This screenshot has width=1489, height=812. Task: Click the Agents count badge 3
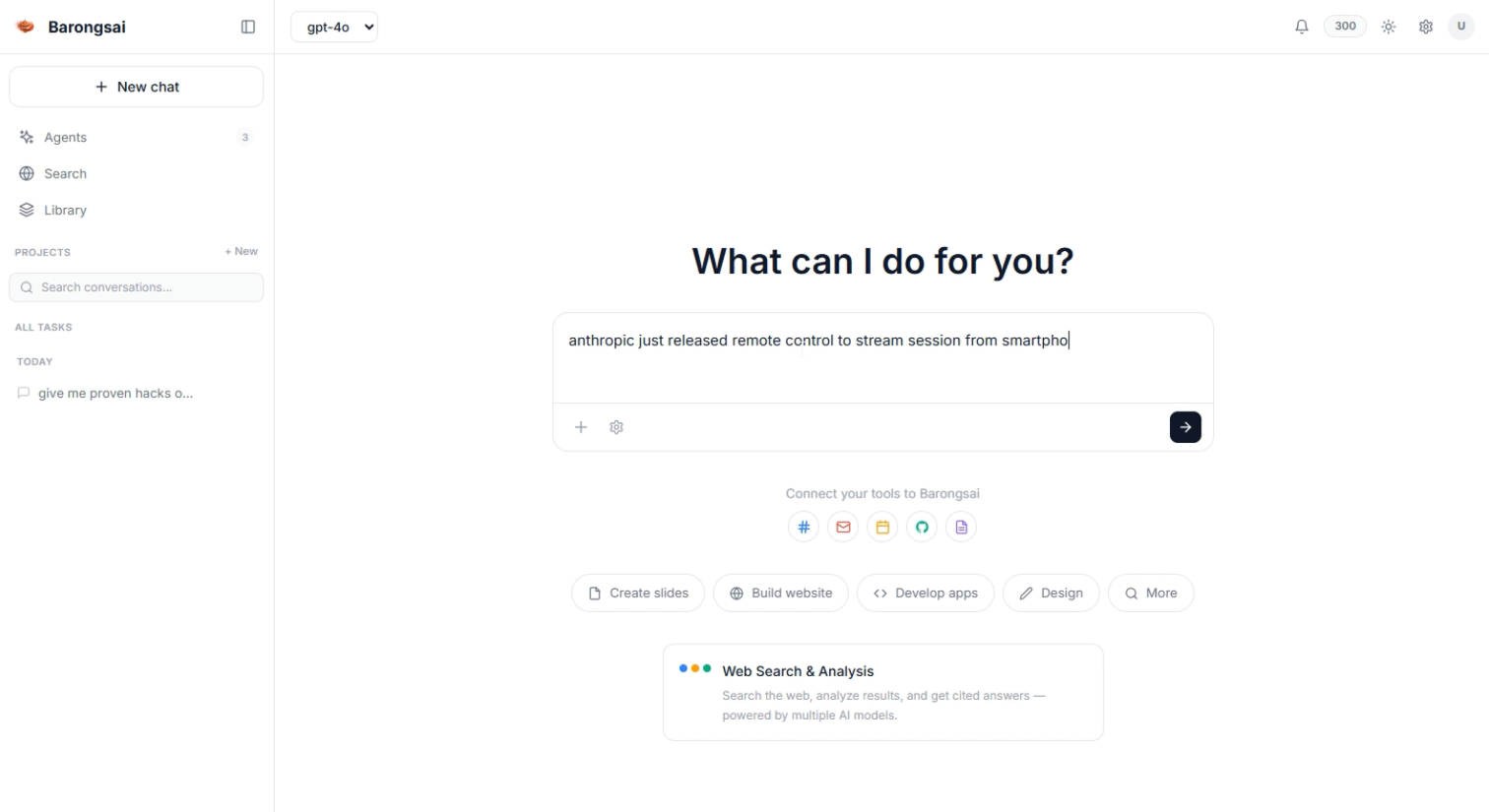[x=245, y=137]
